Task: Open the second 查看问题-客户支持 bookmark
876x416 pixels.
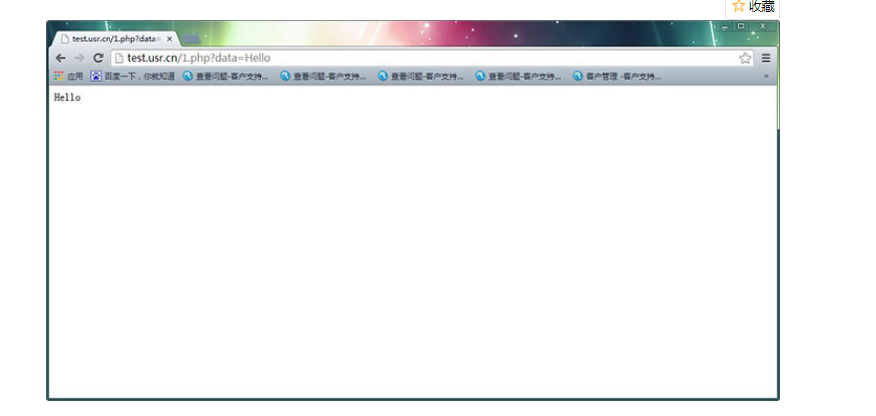Action: click(323, 76)
